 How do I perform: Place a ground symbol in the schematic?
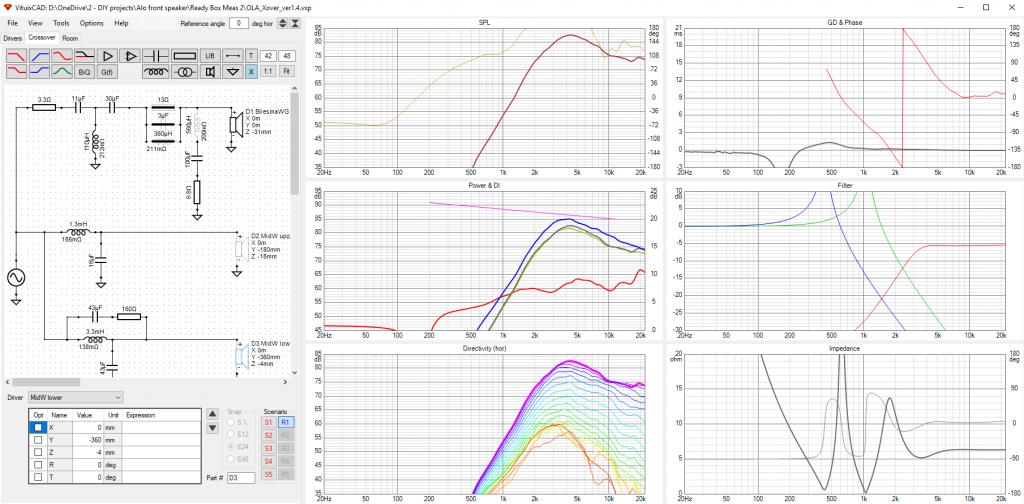tap(233, 71)
